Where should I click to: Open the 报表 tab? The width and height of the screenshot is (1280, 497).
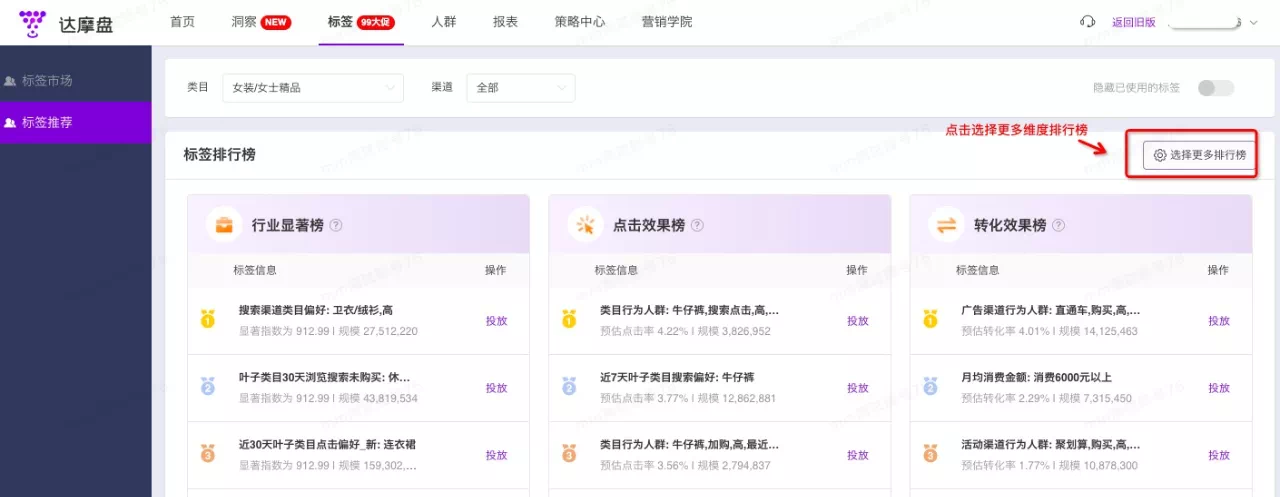(x=506, y=22)
